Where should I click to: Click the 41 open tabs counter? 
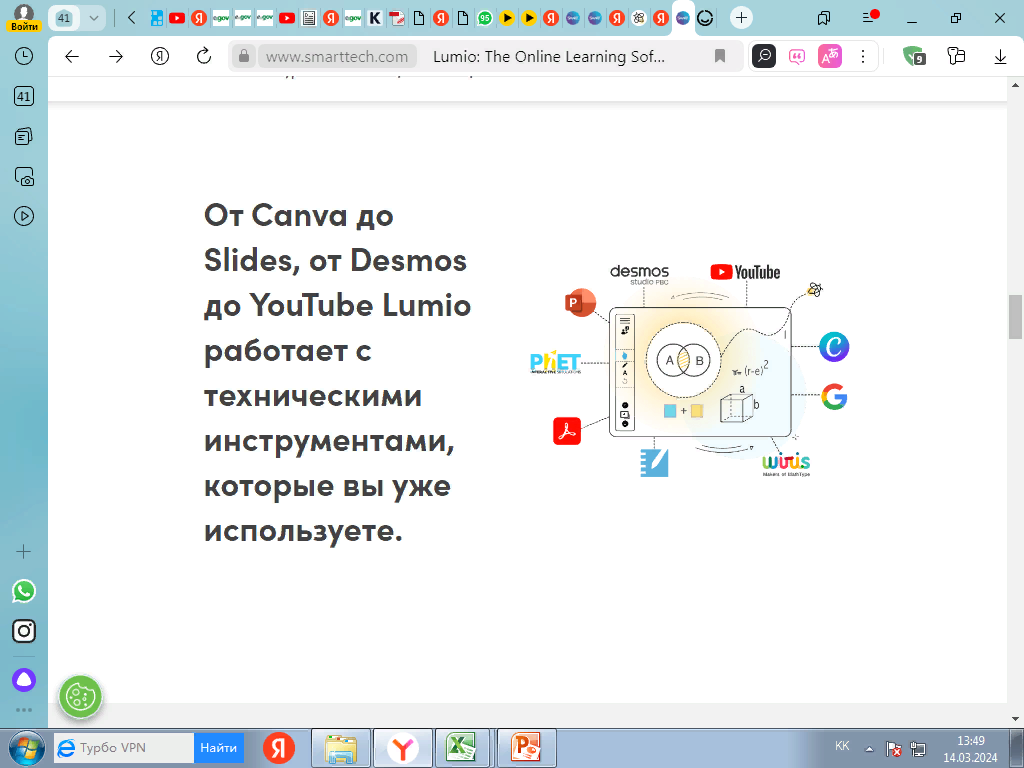pyautogui.click(x=64, y=18)
